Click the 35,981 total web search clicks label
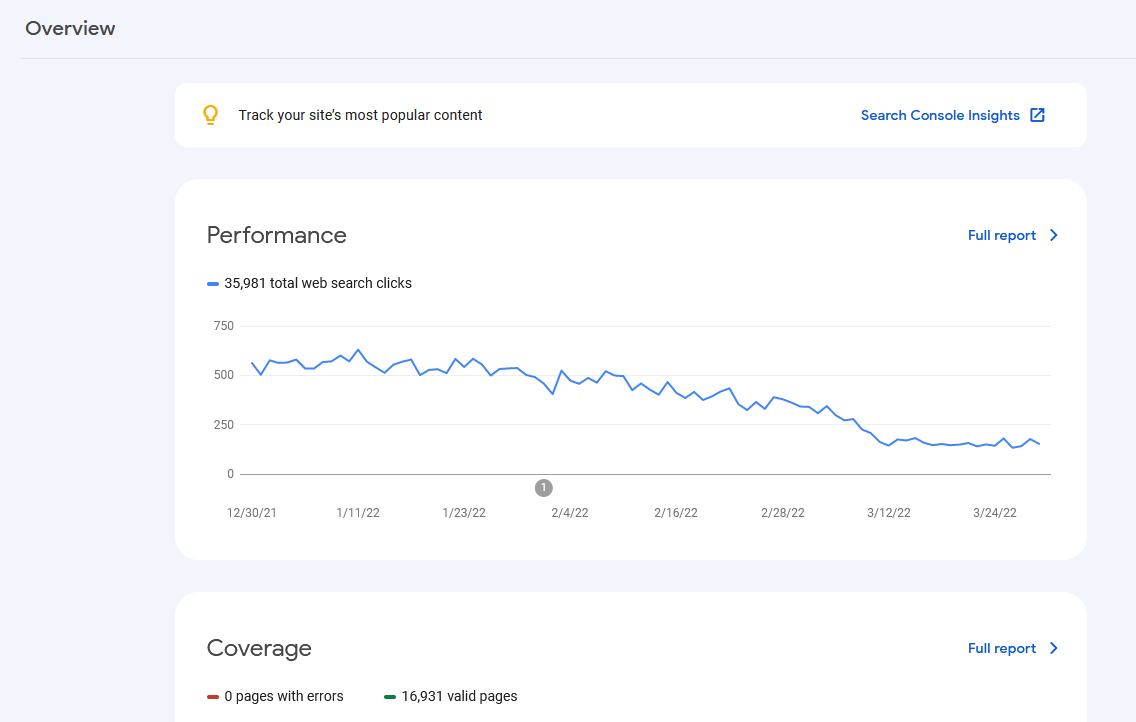Image resolution: width=1136 pixels, height=722 pixels. coord(318,283)
